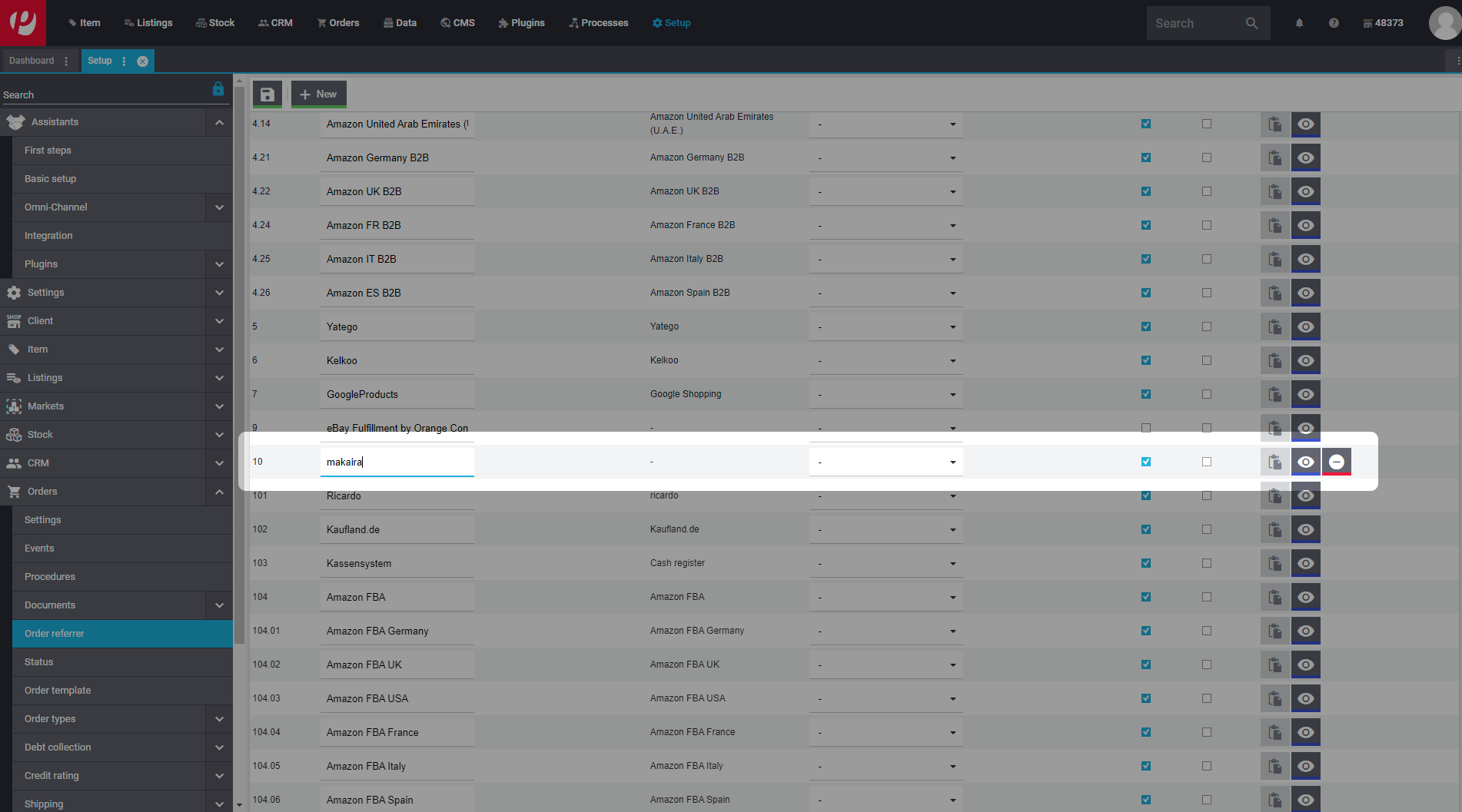Uncheck the blue checkbox for Kelkoo
Screen dimensions: 1462x812
pyautogui.click(x=1146, y=360)
